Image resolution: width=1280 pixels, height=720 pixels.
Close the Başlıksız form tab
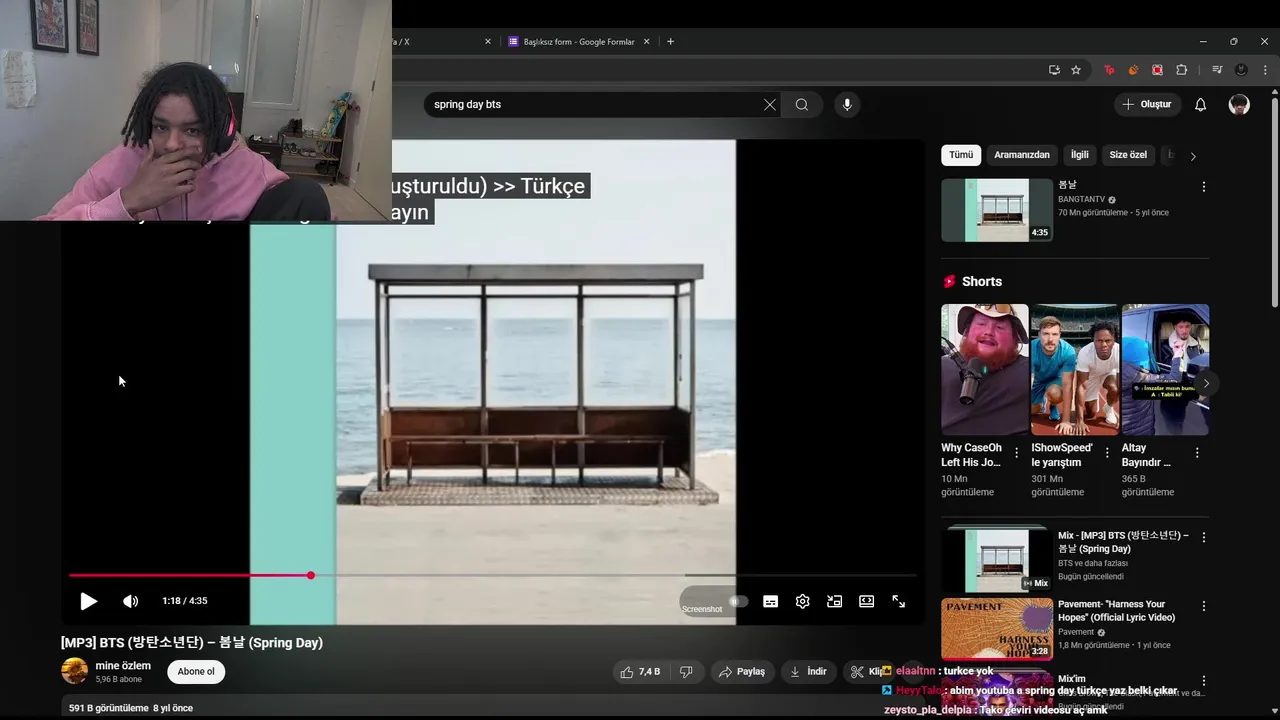pyautogui.click(x=647, y=42)
